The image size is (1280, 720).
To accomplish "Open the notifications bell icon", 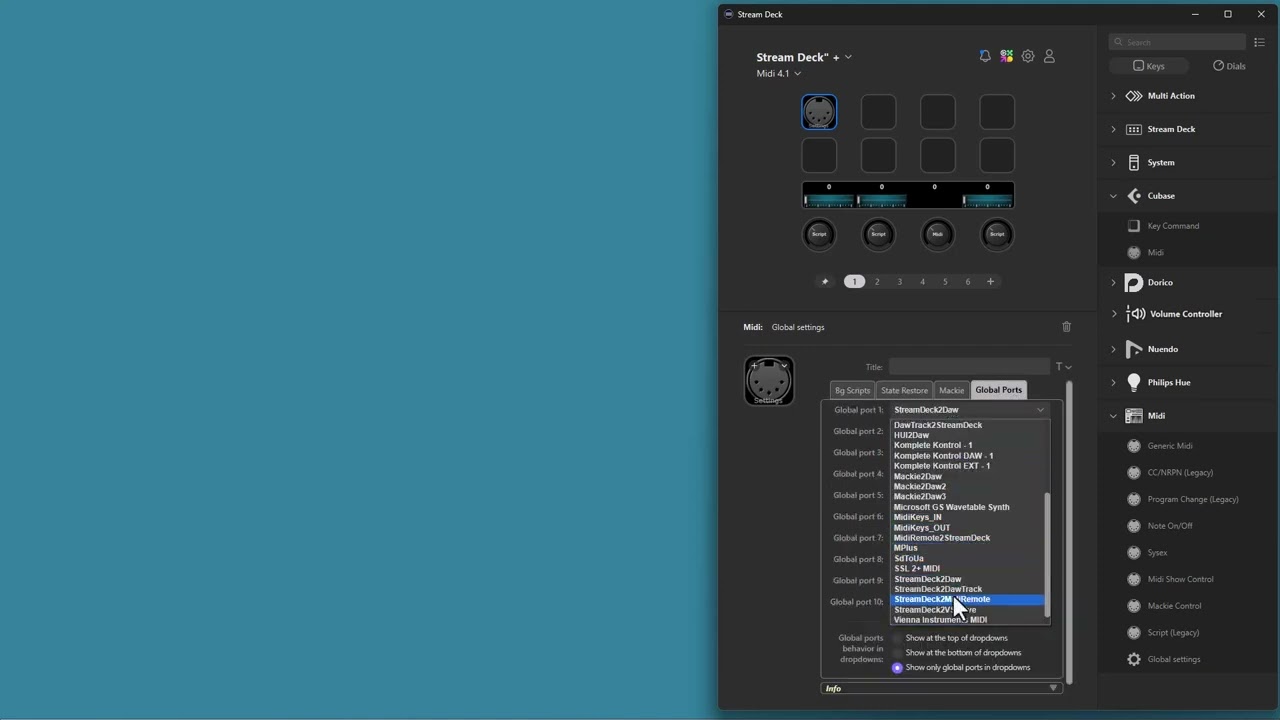I will (985, 57).
